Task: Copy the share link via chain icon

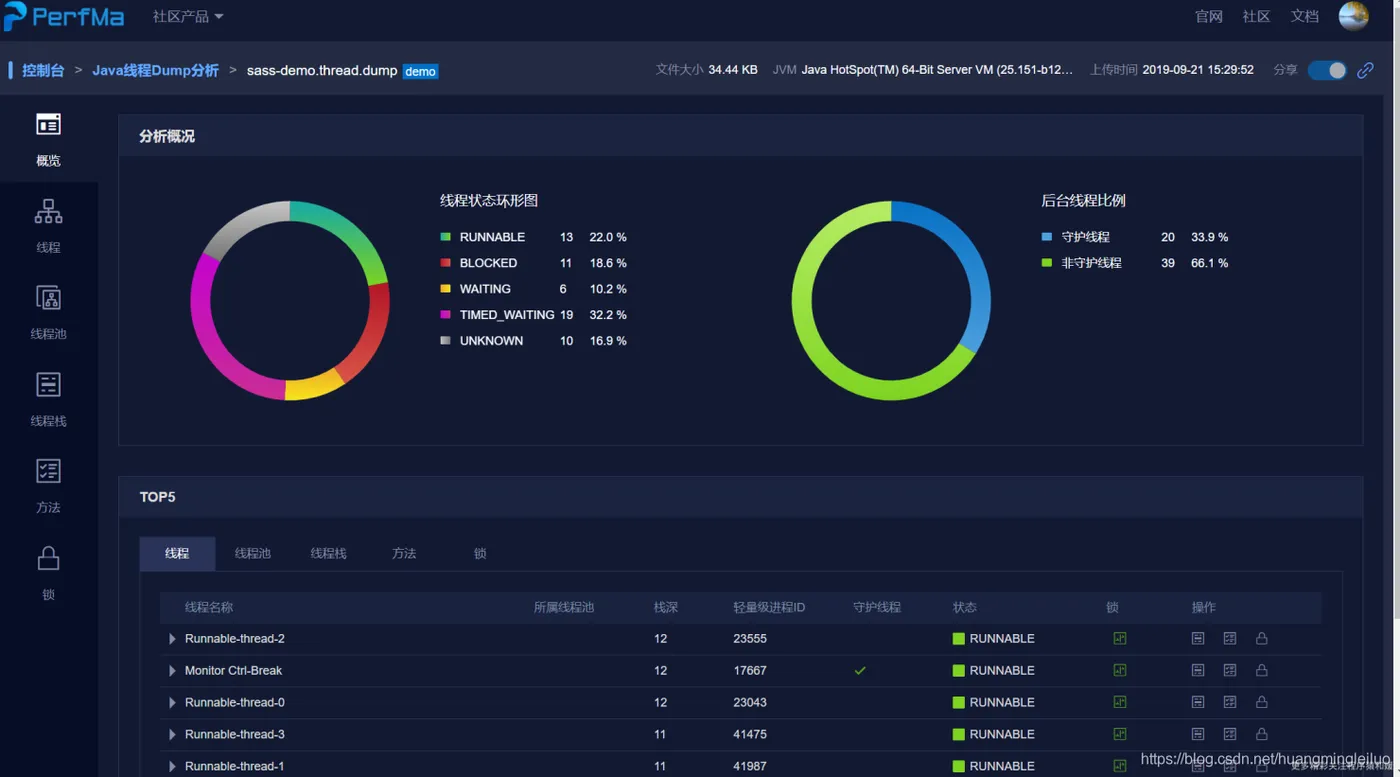Action: [1365, 70]
